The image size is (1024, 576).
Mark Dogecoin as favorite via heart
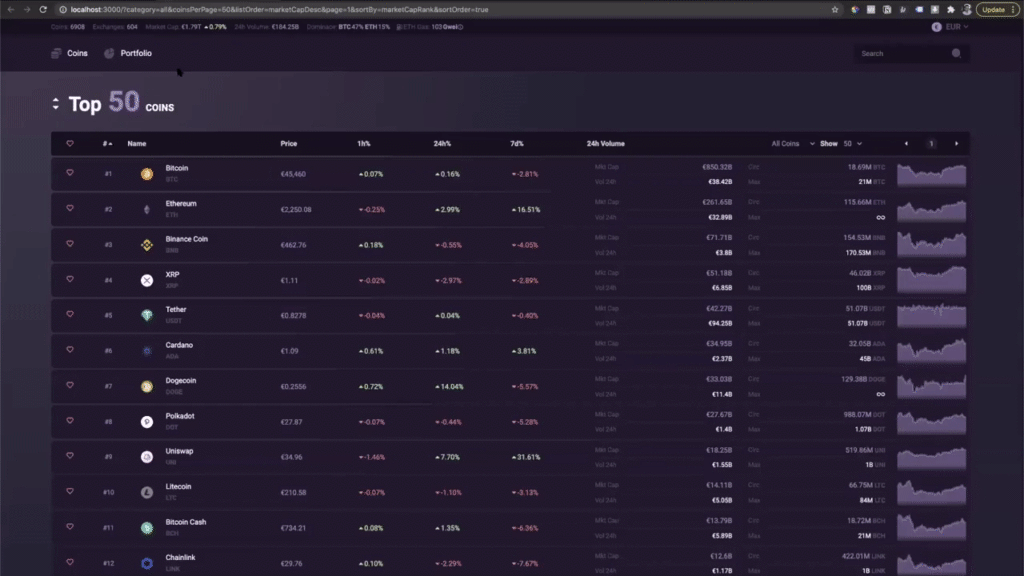point(70,385)
